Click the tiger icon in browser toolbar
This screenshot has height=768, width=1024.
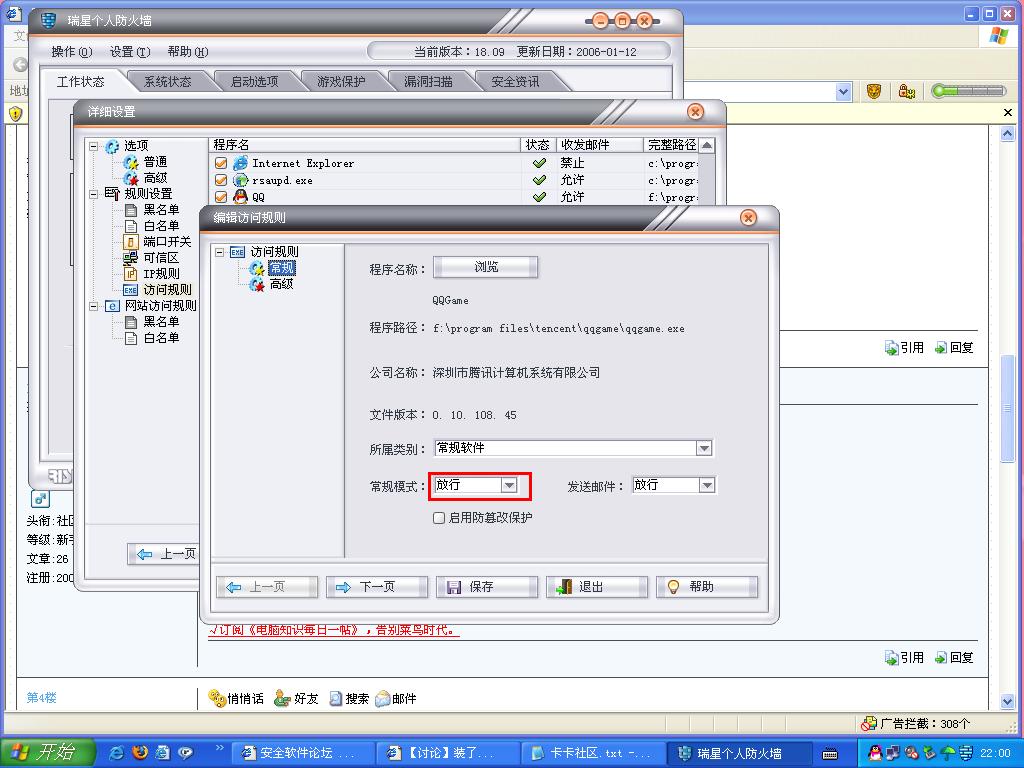pyautogui.click(x=873, y=91)
